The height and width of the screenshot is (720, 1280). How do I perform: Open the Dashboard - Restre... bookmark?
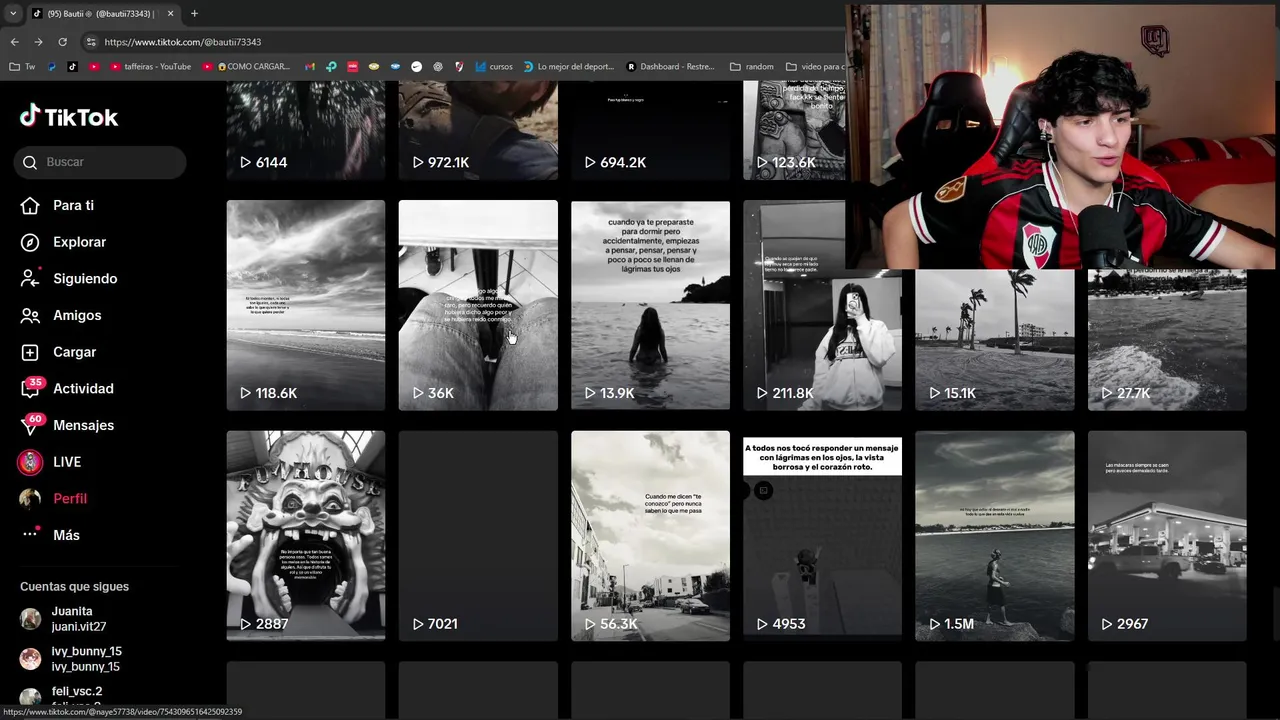pyautogui.click(x=671, y=67)
